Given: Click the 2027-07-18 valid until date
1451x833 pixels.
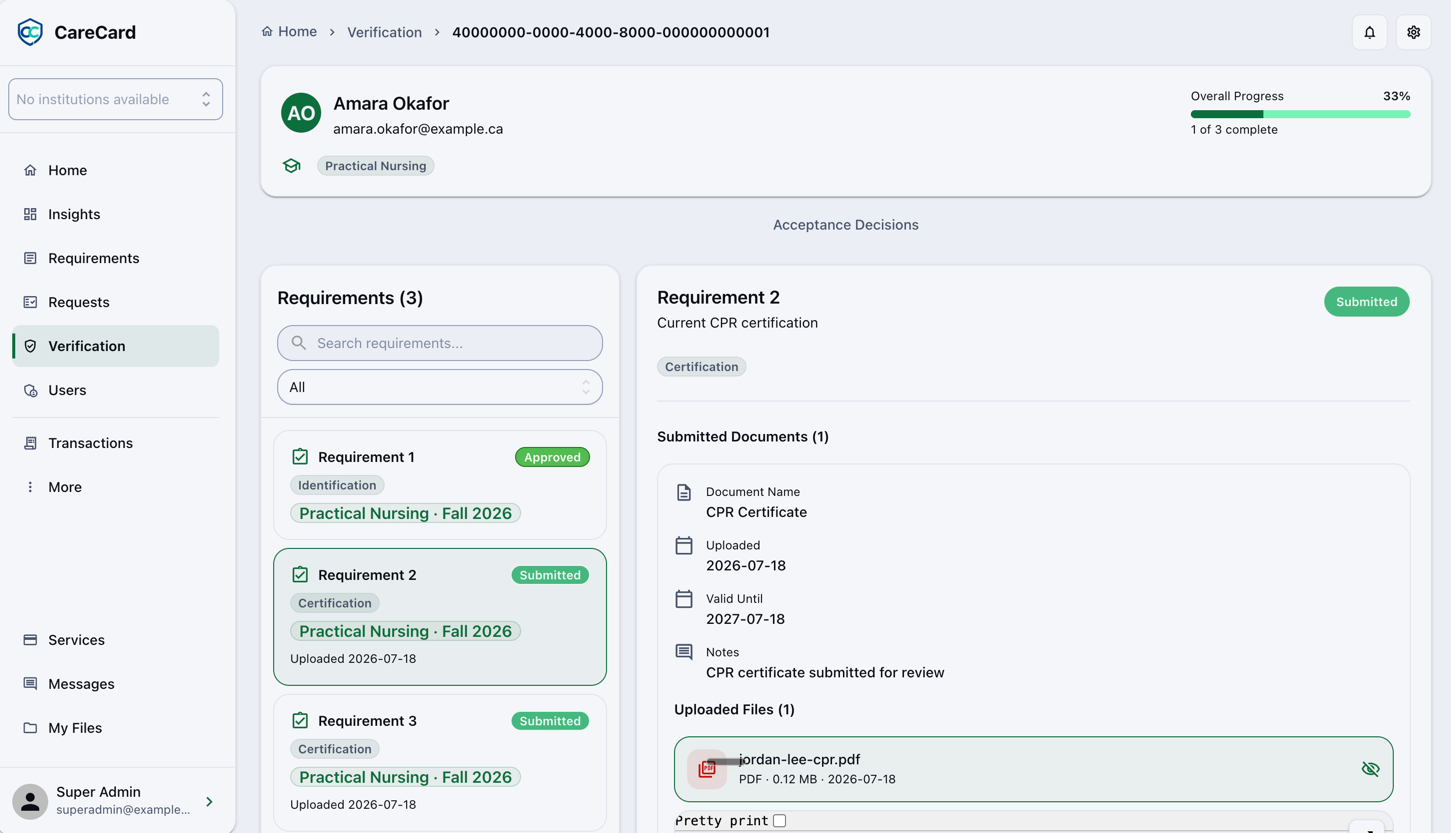Looking at the screenshot, I should [746, 619].
